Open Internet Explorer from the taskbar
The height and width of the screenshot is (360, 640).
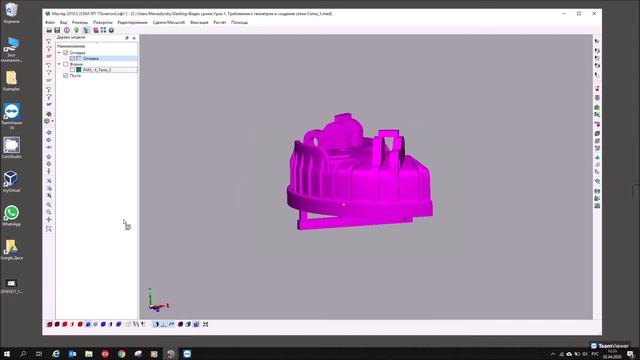pos(56,354)
